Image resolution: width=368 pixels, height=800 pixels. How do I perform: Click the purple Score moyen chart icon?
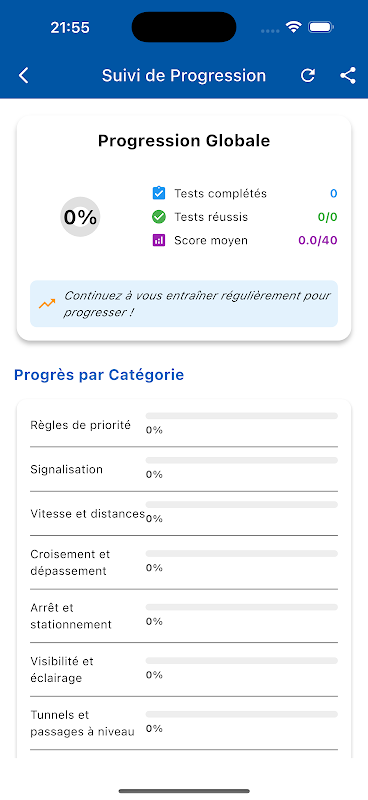click(x=159, y=240)
